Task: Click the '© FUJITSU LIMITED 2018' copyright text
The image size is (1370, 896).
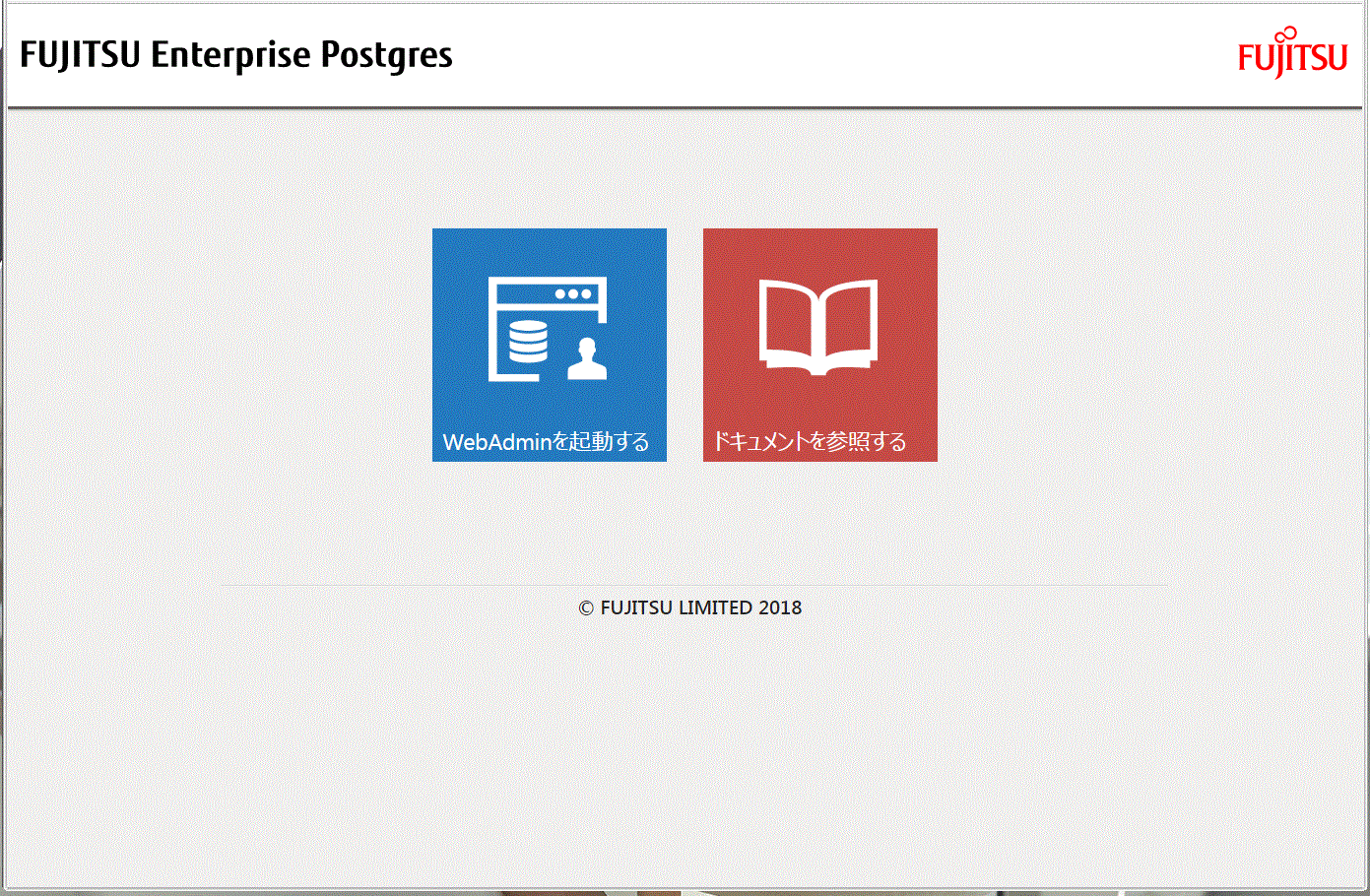Action: click(690, 608)
